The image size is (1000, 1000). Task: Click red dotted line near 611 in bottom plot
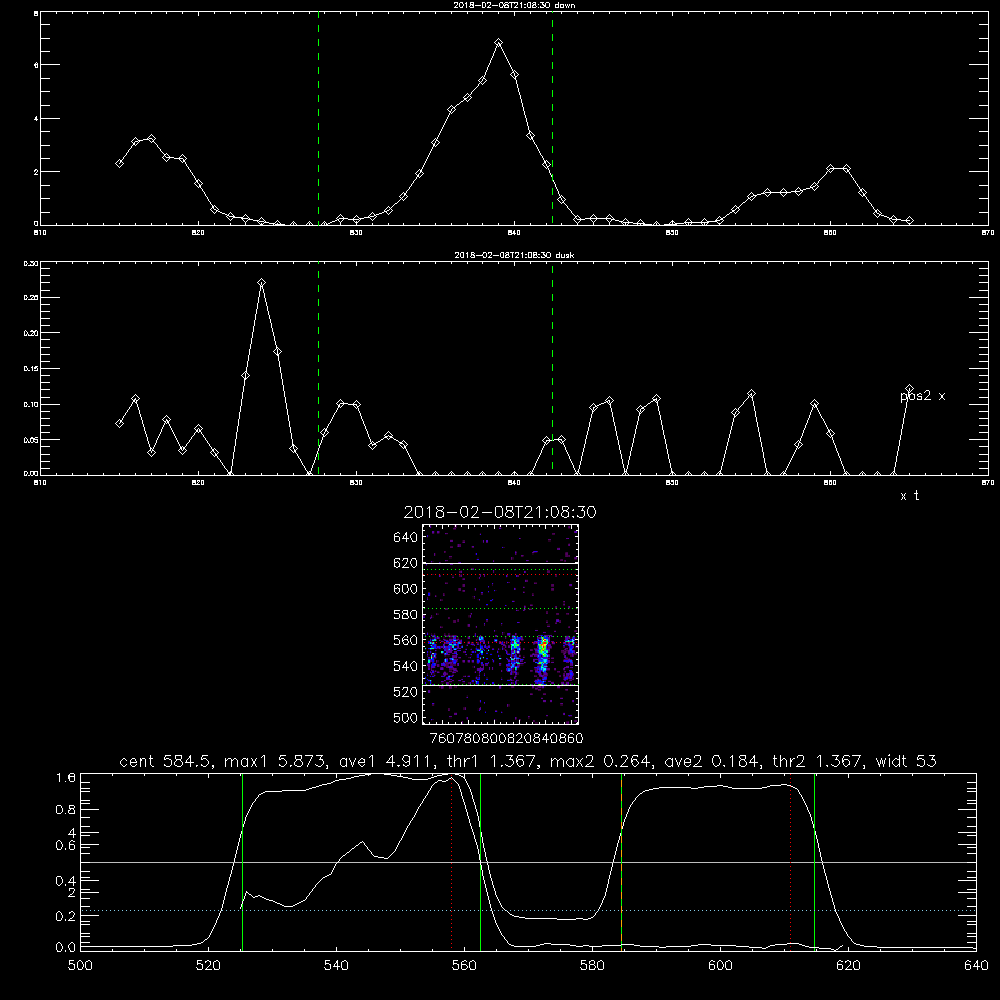(790, 861)
